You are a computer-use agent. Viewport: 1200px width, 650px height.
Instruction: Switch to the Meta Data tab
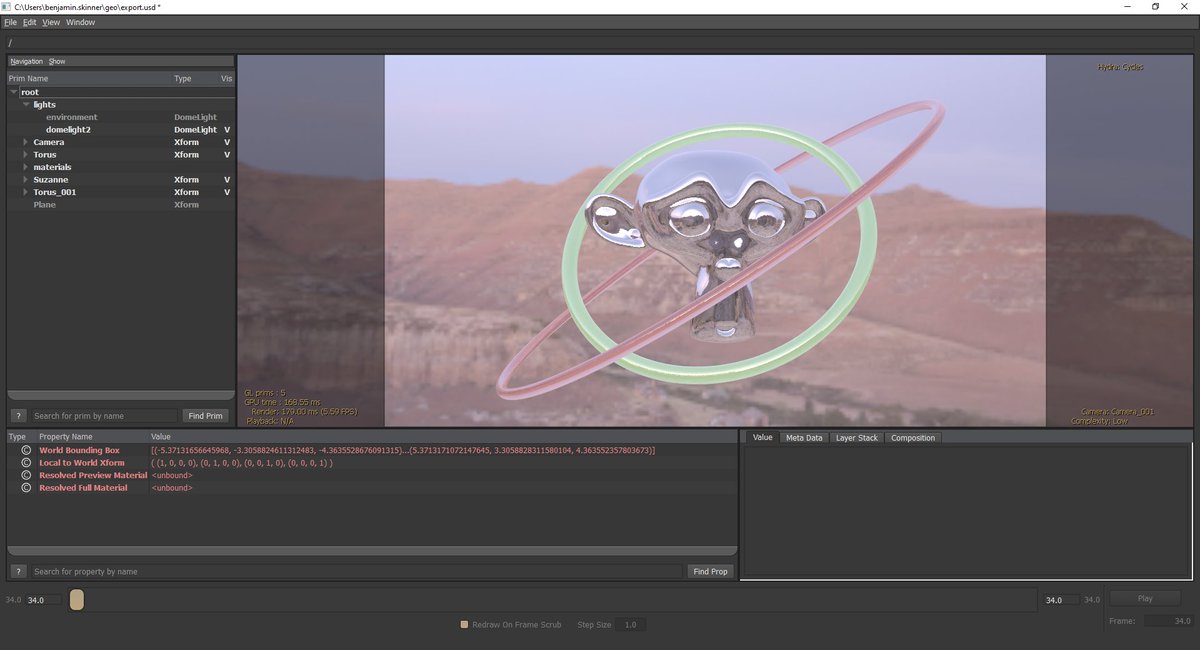coord(804,438)
